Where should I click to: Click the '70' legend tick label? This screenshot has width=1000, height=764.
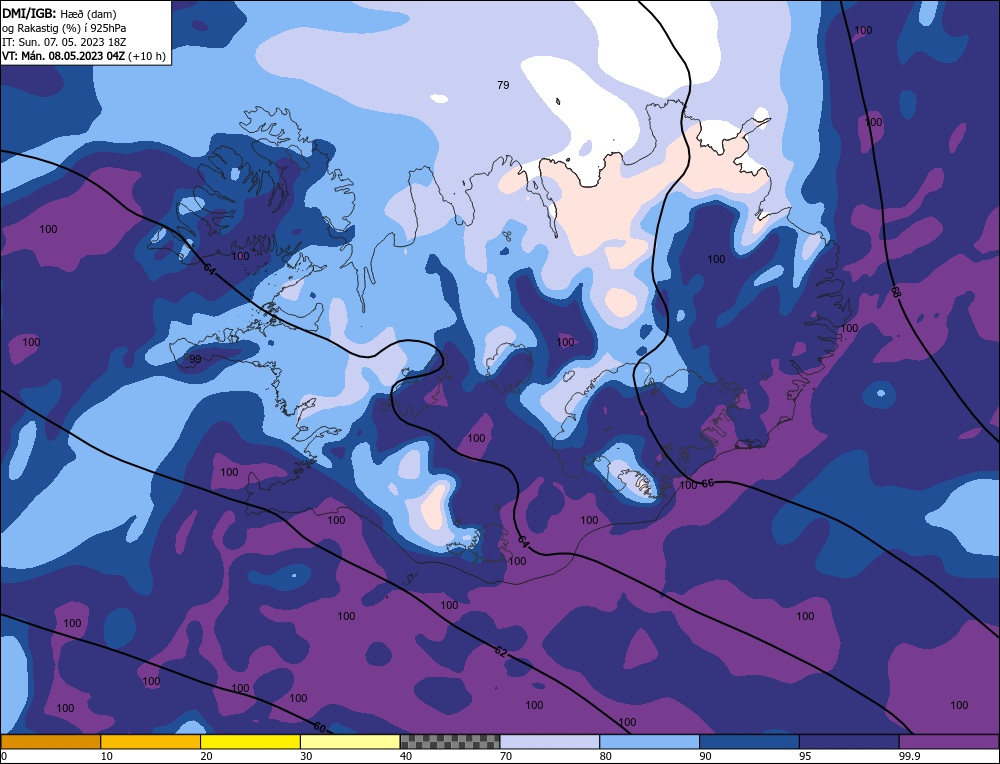506,756
